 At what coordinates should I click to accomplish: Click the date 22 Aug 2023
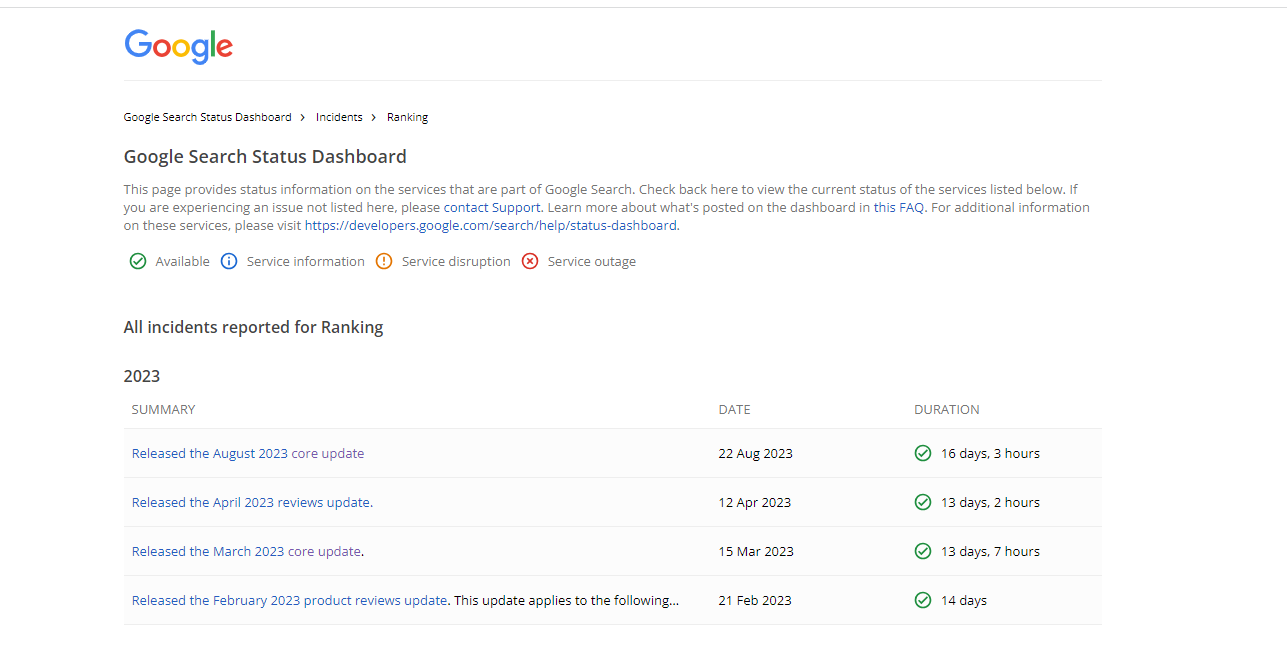tap(755, 453)
